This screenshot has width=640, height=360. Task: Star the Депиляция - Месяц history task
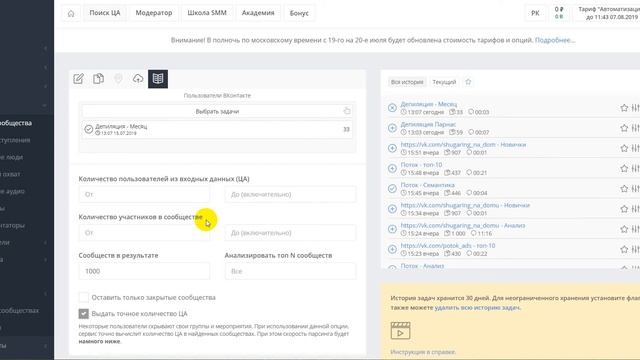coord(624,108)
